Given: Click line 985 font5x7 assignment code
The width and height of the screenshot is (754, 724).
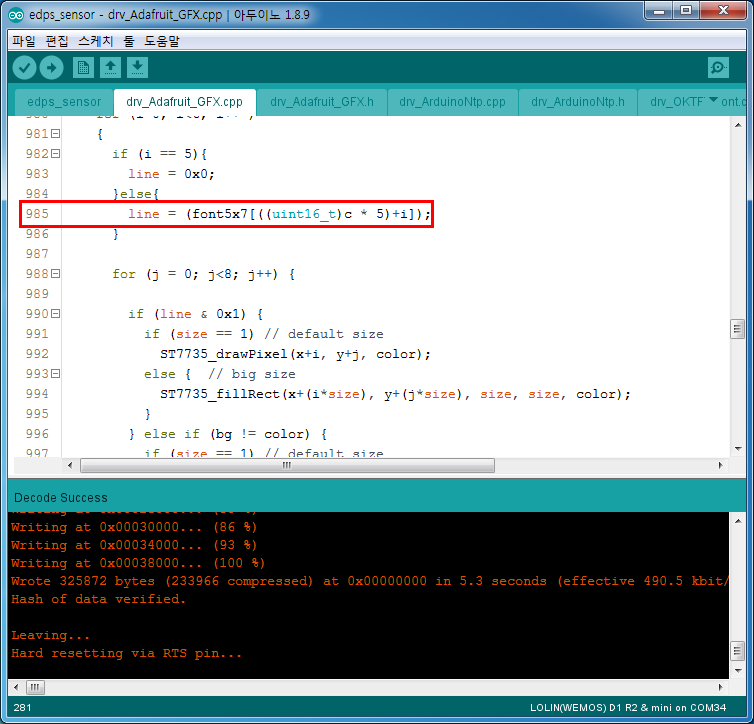Looking at the screenshot, I should [279, 214].
